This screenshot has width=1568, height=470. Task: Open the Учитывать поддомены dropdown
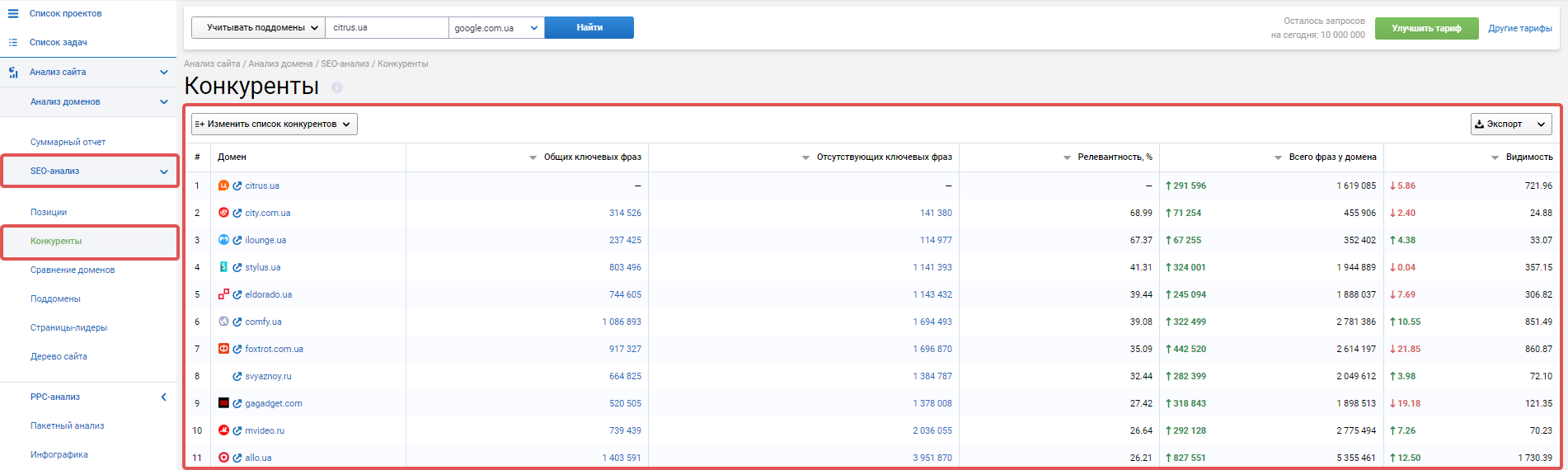point(258,27)
